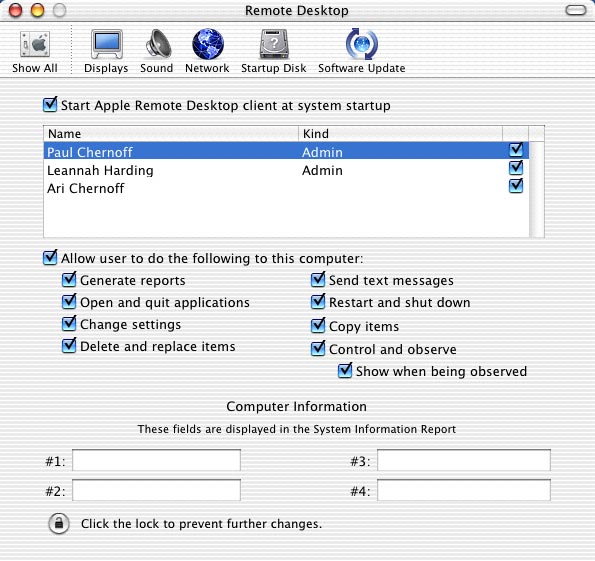
Task: Sort user list by Kind column header
Action: pos(401,134)
